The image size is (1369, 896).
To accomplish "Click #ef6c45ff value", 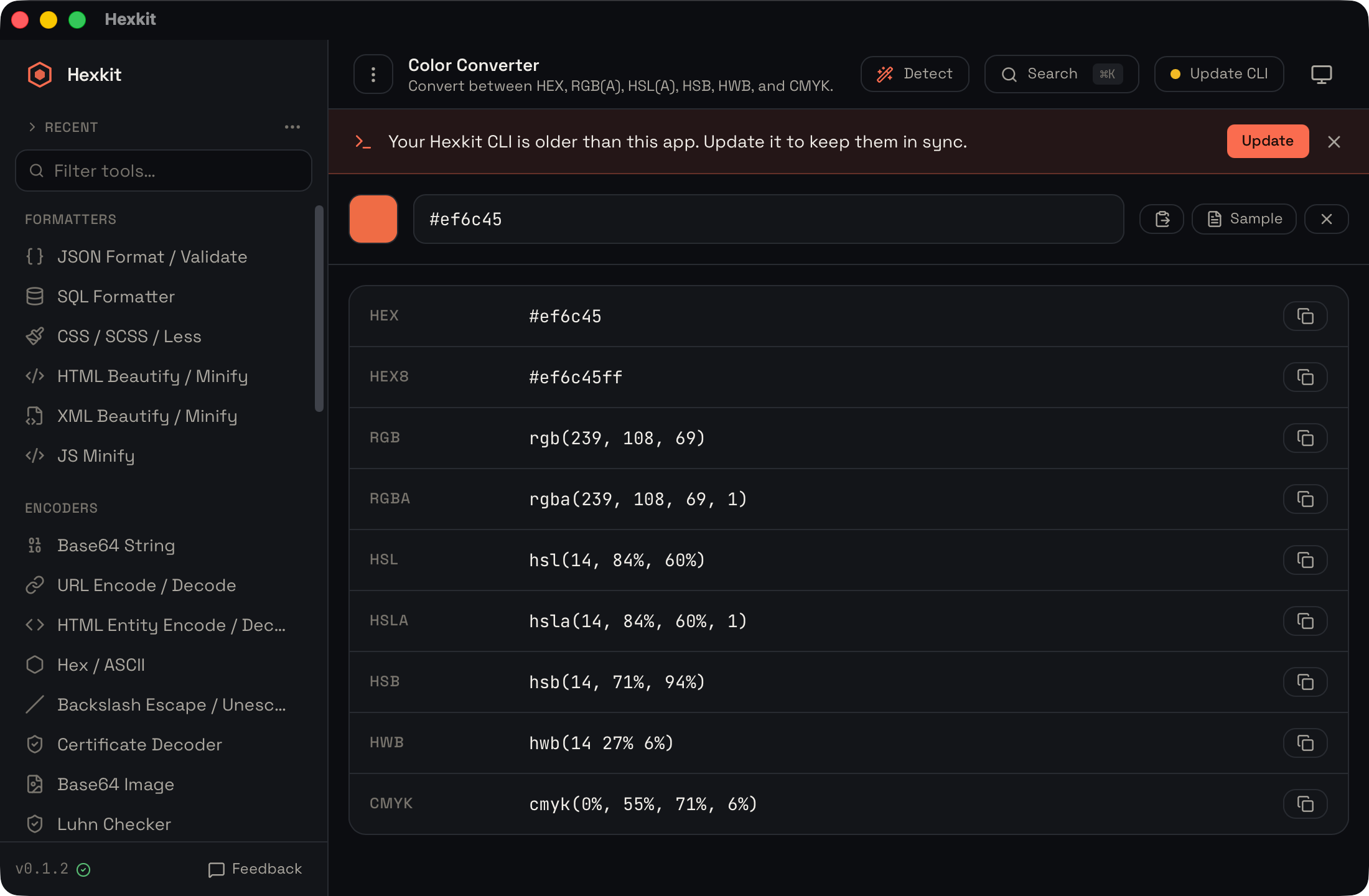I will [576, 377].
